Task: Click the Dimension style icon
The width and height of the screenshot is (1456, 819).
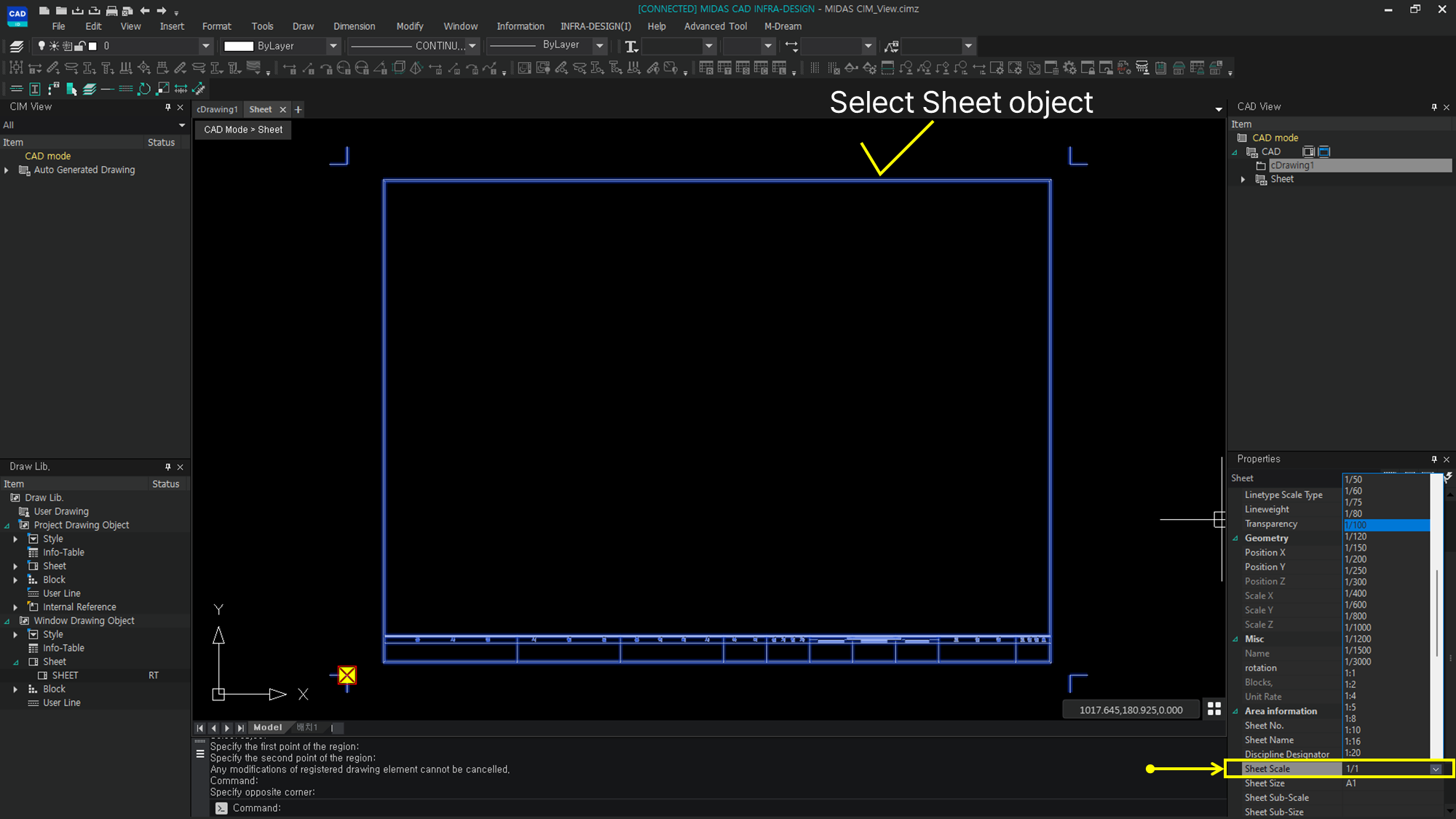Action: tap(791, 46)
